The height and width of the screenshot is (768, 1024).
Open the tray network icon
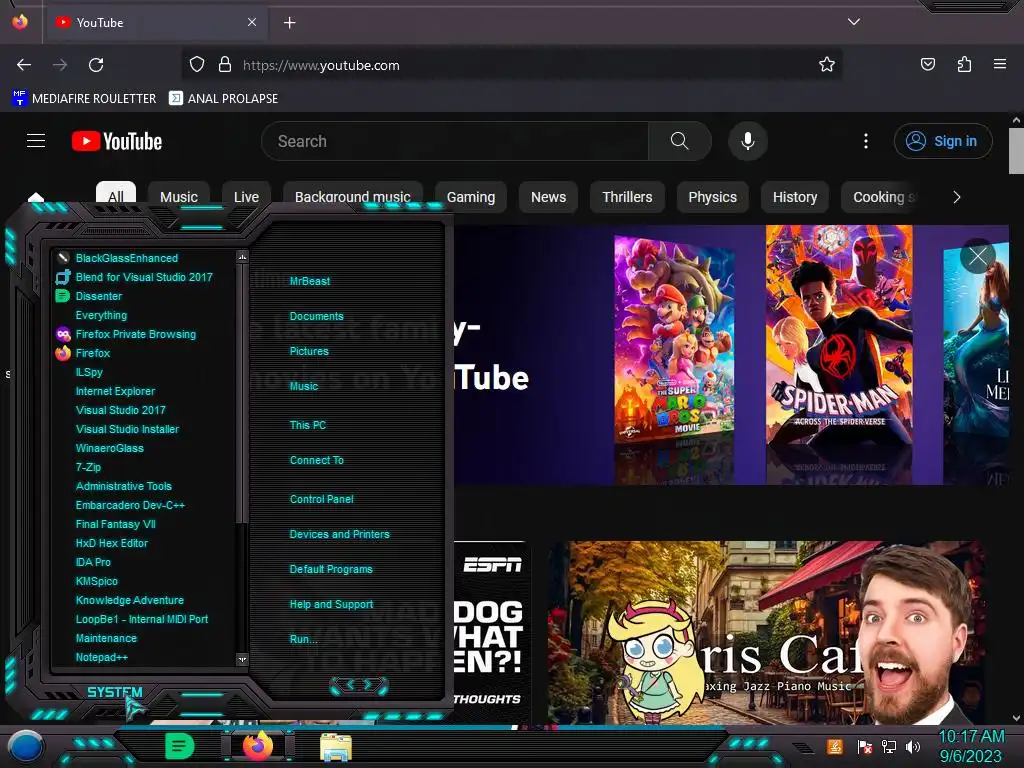[889, 746]
